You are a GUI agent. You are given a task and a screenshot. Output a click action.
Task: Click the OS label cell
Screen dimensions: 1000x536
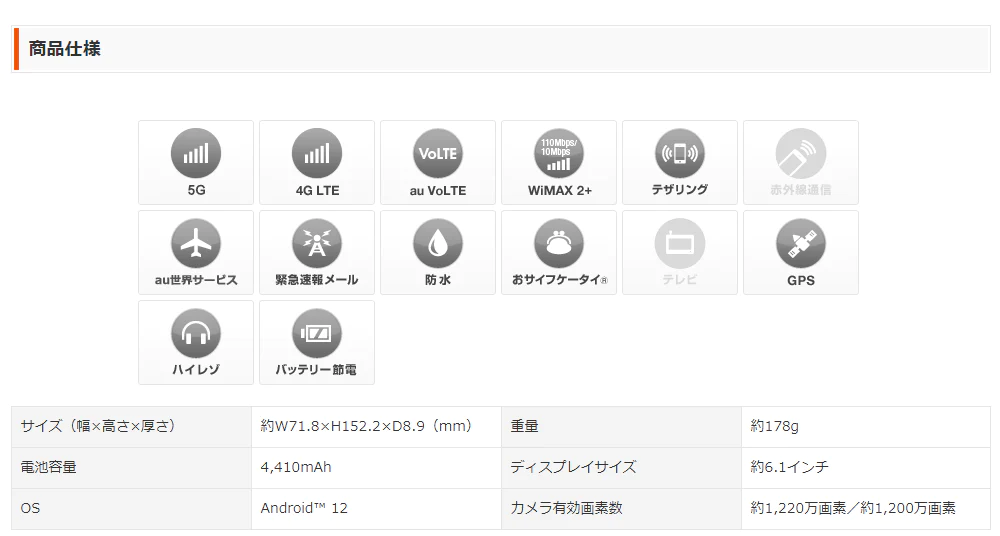[131, 509]
